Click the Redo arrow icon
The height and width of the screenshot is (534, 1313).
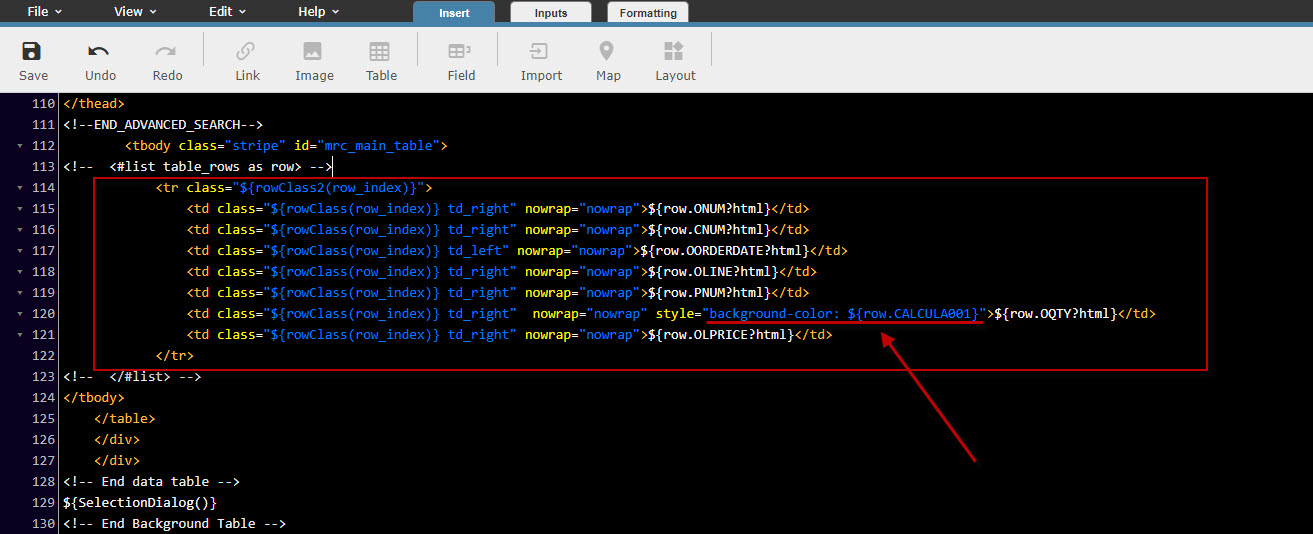pyautogui.click(x=167, y=52)
